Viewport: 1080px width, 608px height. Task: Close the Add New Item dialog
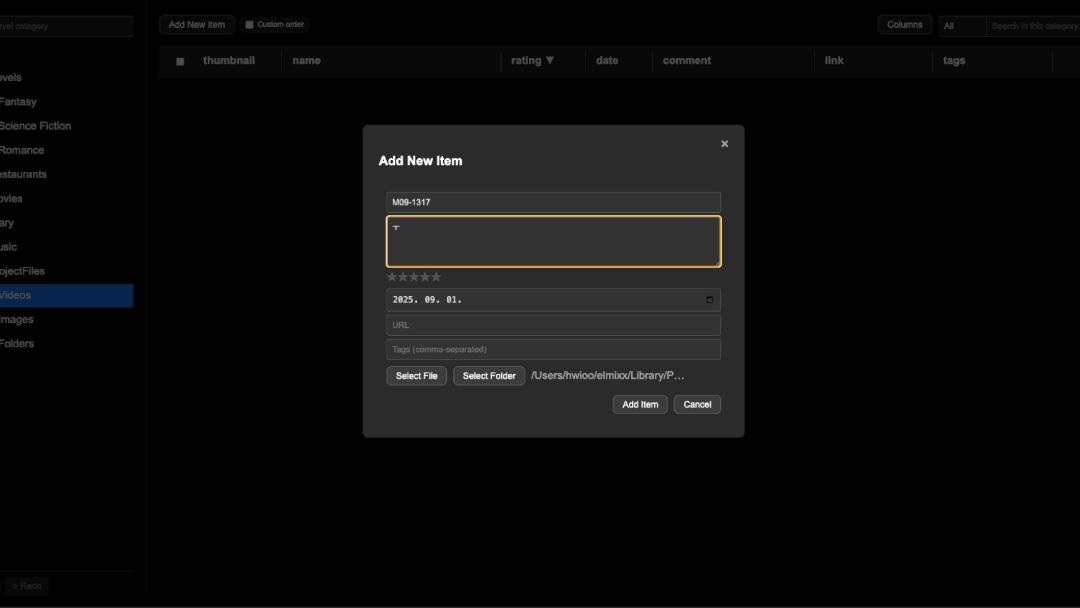pos(724,144)
